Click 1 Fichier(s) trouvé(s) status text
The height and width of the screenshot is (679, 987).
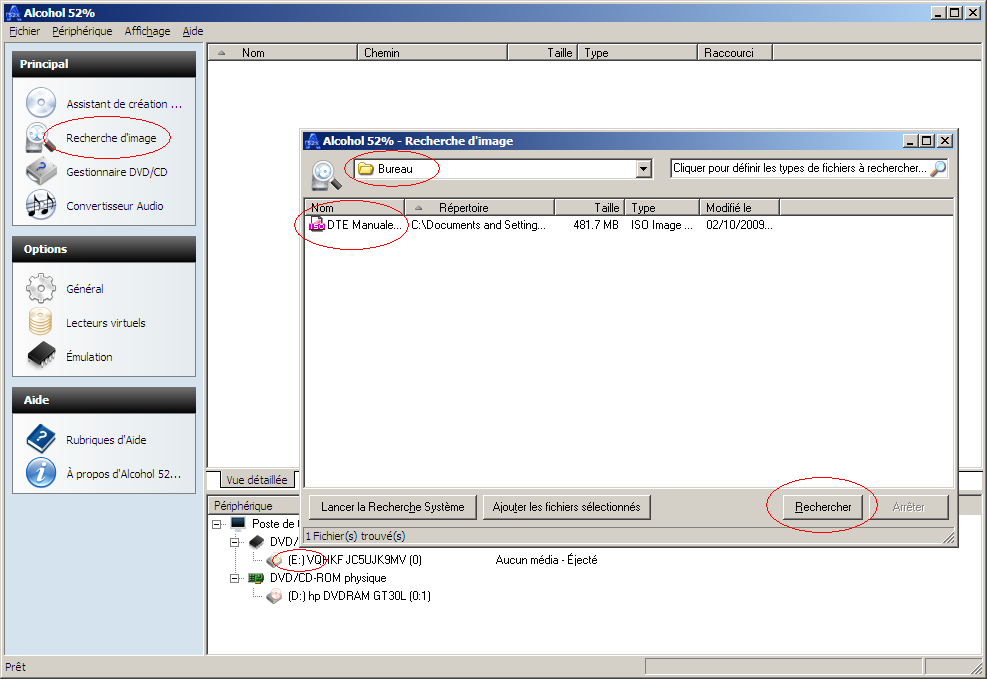[356, 536]
